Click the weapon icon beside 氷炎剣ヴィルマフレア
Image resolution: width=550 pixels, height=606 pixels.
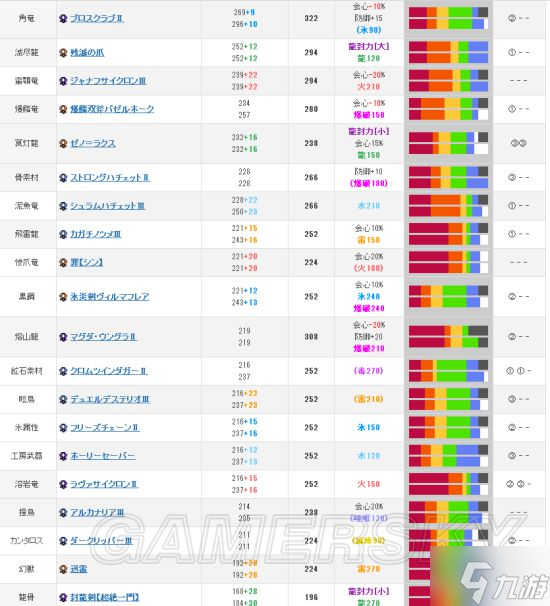point(63,296)
